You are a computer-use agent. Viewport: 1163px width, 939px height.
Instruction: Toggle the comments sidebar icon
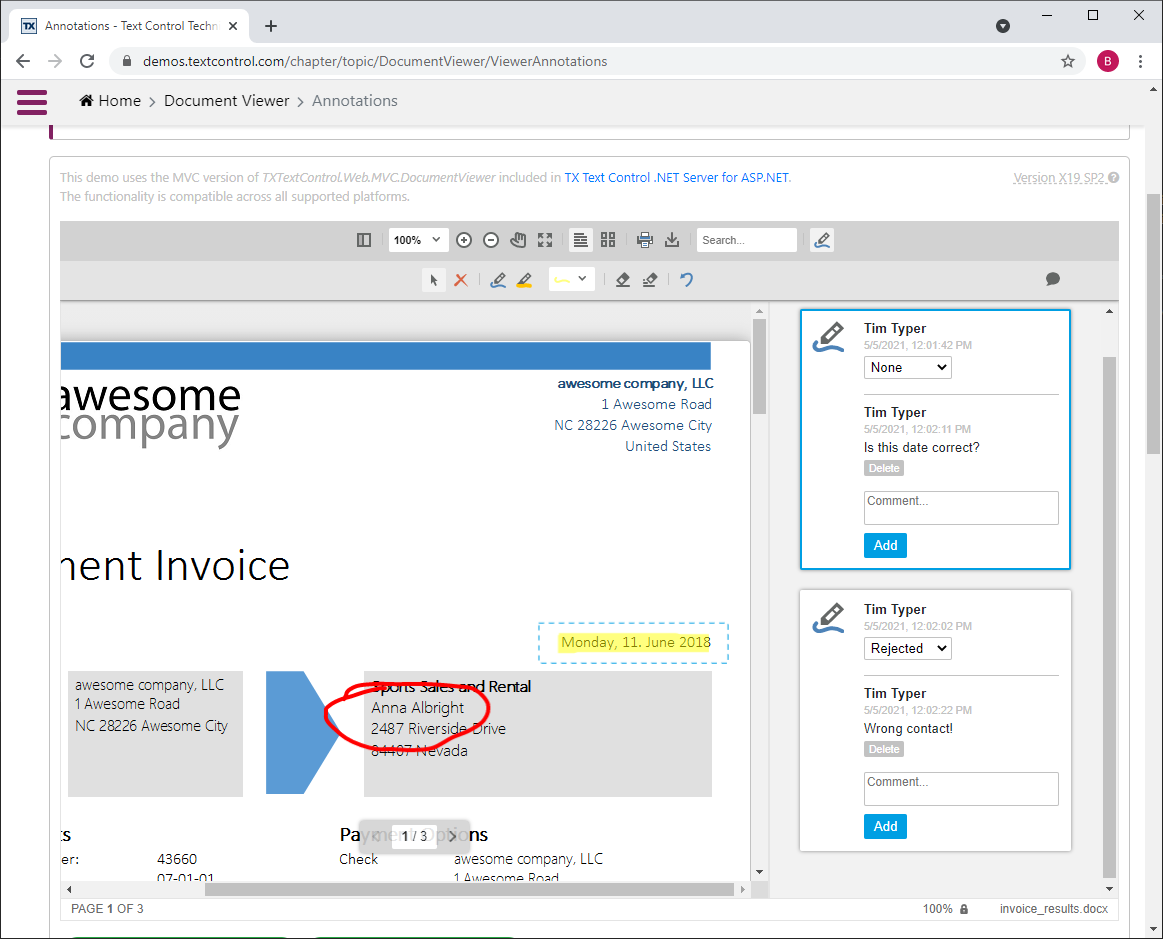click(x=1052, y=280)
